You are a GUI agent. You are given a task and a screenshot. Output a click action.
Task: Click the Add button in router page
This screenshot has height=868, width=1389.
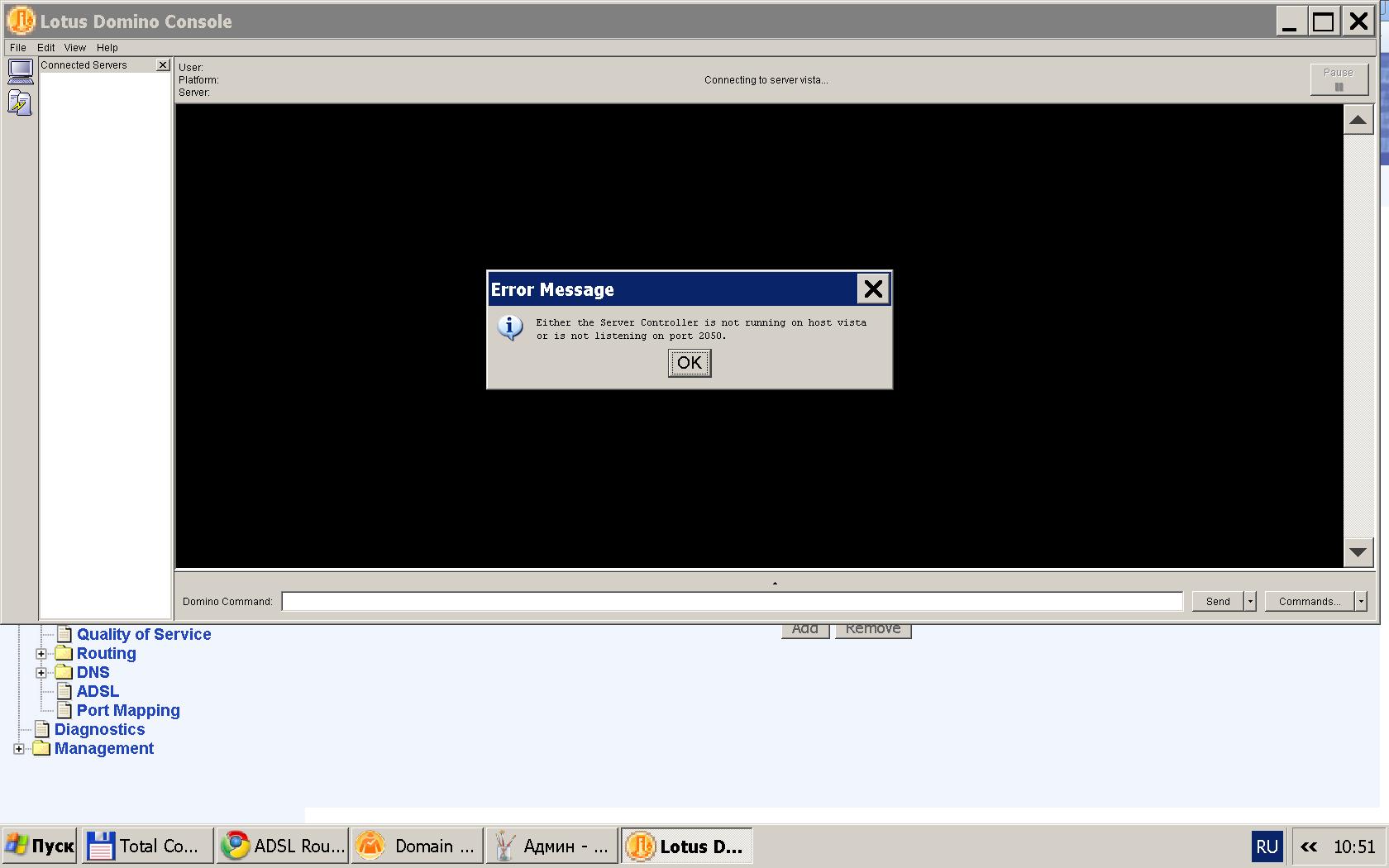point(805,631)
